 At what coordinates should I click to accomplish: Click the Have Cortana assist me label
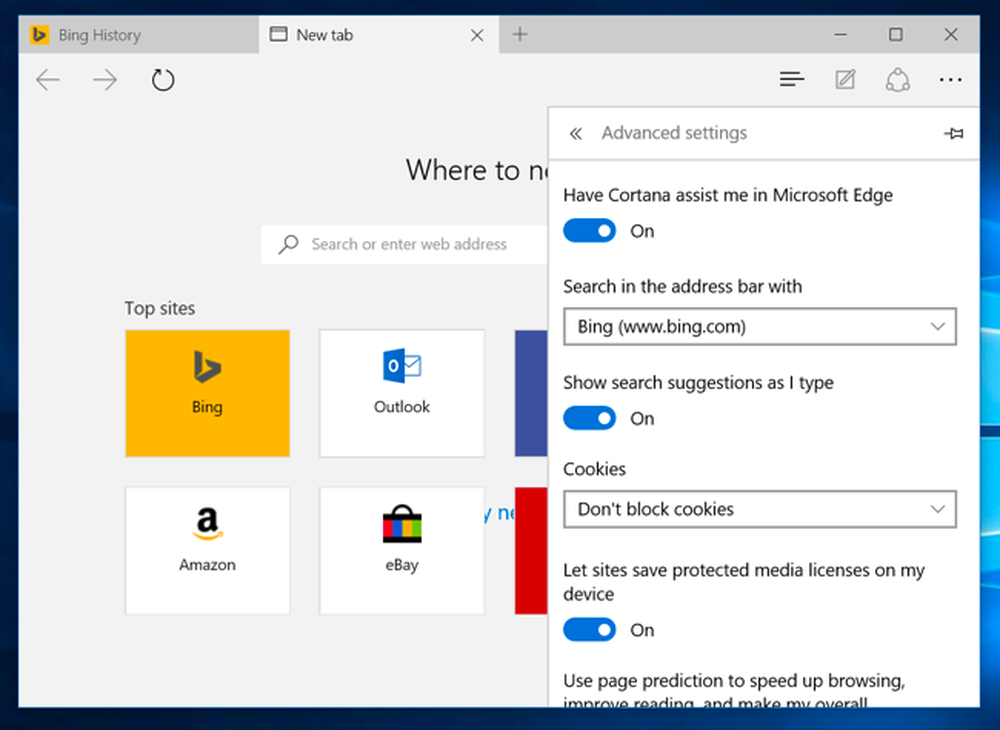coord(728,195)
